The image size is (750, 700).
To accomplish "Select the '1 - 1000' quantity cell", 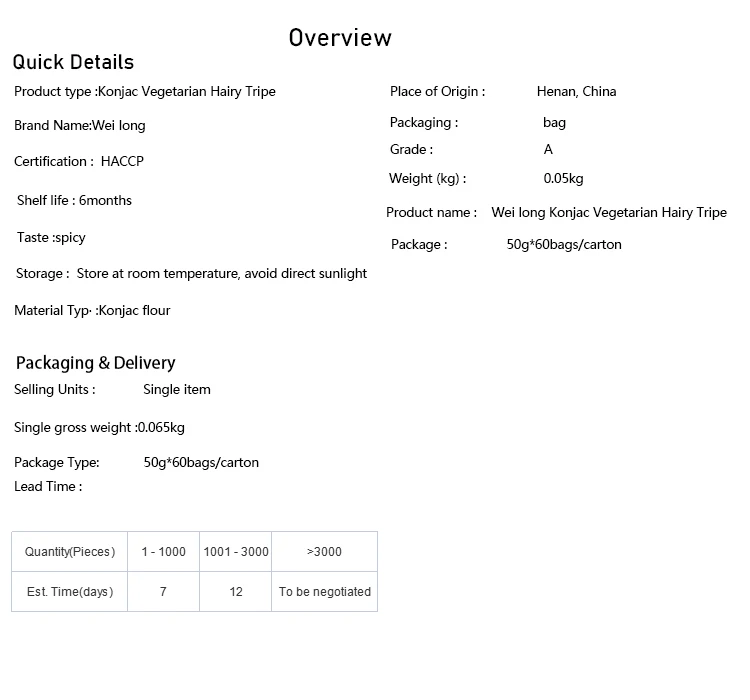I will click(164, 552).
